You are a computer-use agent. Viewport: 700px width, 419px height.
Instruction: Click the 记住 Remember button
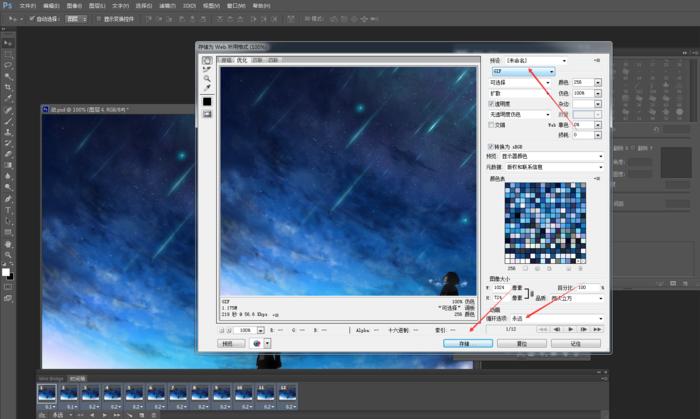tap(576, 344)
